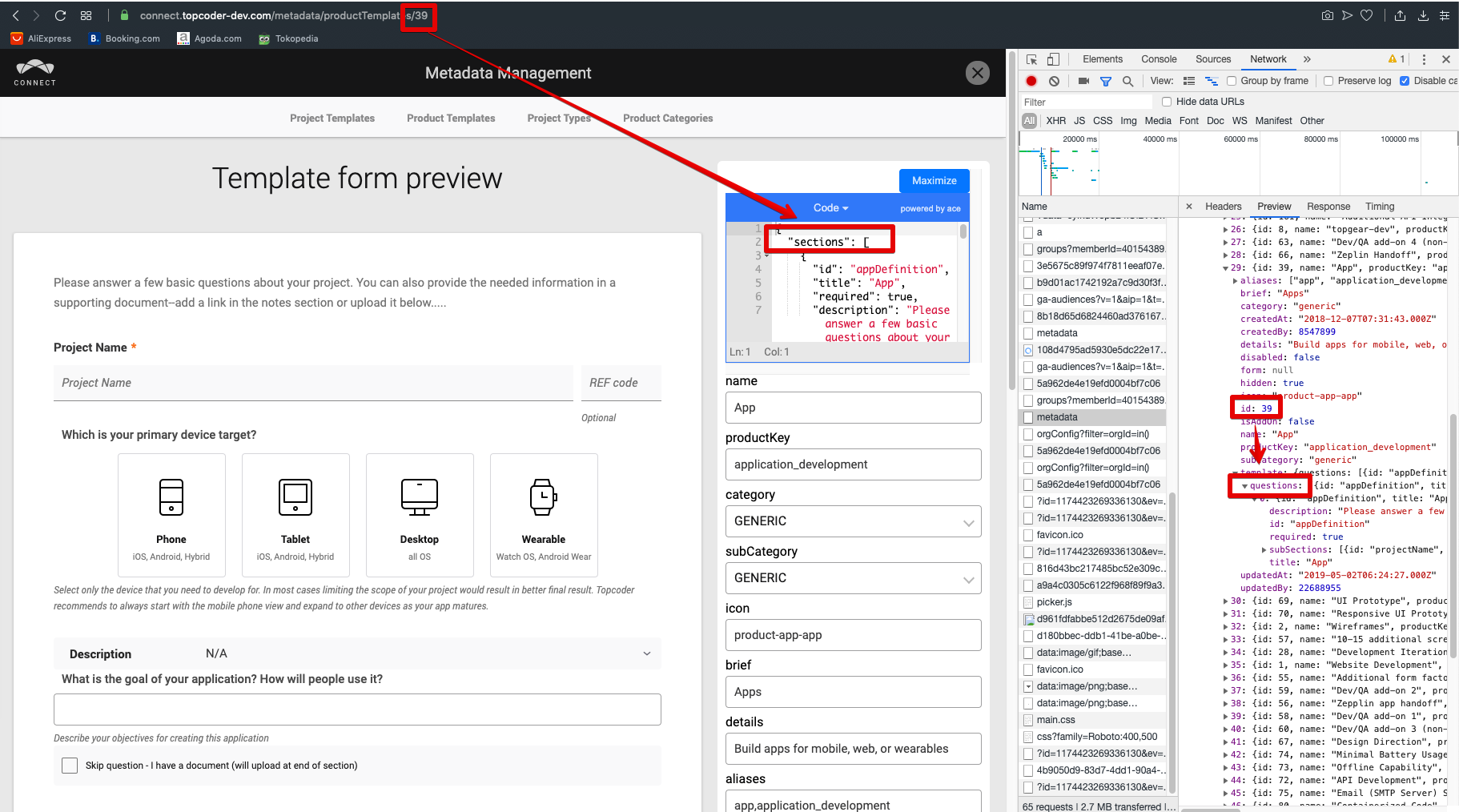Click the Maximize button above code editor
Viewport: 1459px width, 812px height.
coord(934,181)
